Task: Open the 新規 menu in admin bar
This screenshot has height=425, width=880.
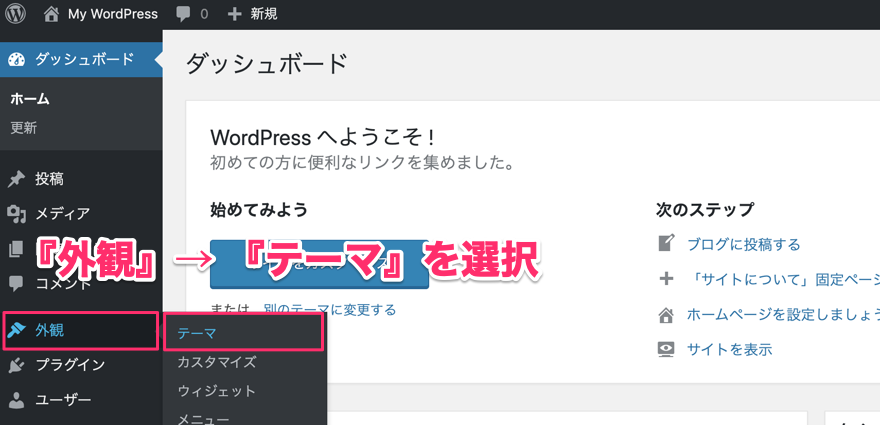Action: pyautogui.click(x=264, y=14)
